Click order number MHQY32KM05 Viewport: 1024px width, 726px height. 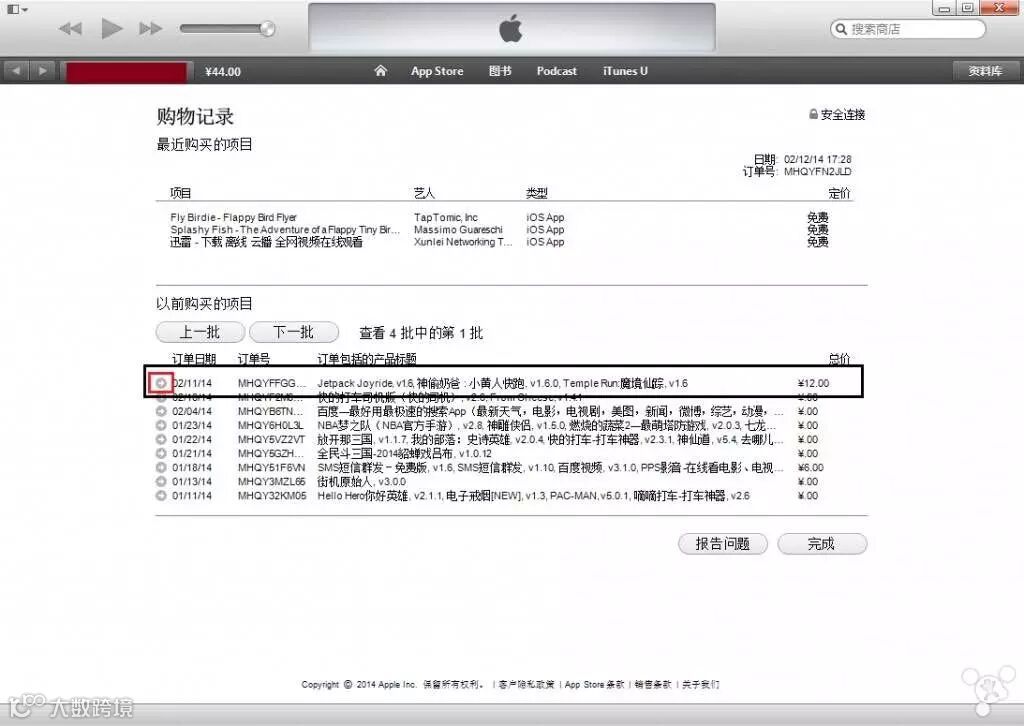point(272,496)
